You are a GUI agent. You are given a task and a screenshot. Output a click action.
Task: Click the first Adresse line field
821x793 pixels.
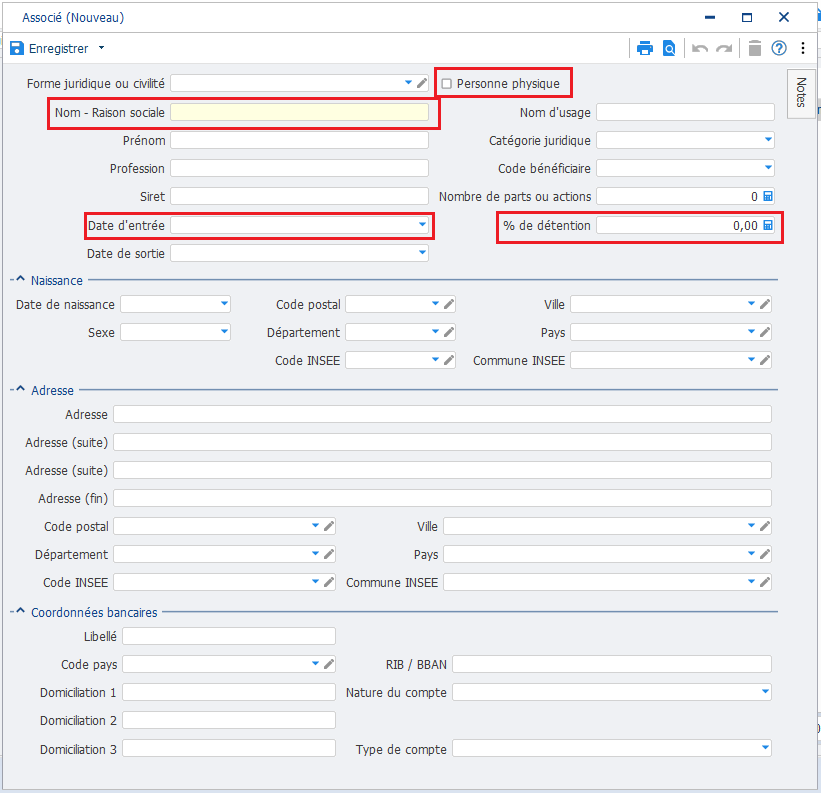[x=442, y=414]
